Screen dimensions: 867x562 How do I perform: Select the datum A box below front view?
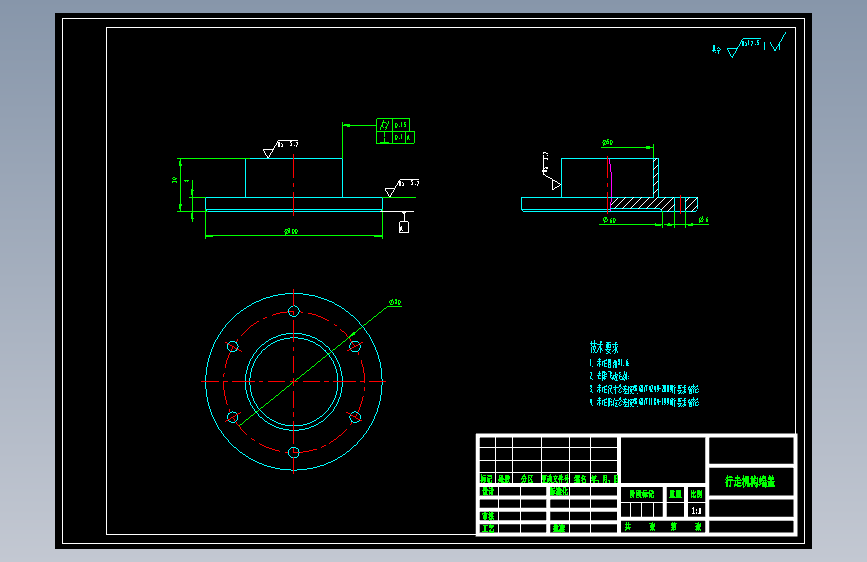(404, 227)
